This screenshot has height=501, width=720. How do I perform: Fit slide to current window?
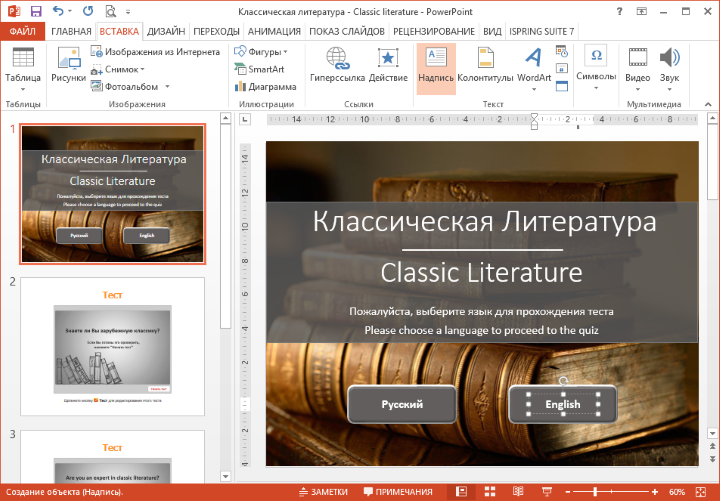pos(701,492)
